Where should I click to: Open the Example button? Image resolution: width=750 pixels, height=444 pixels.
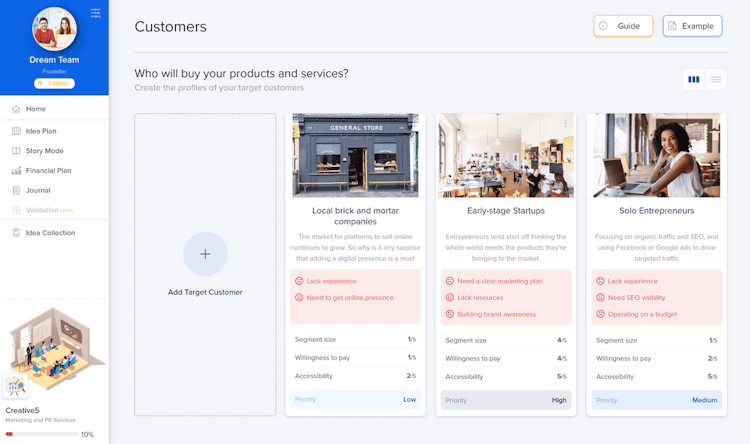[692, 26]
